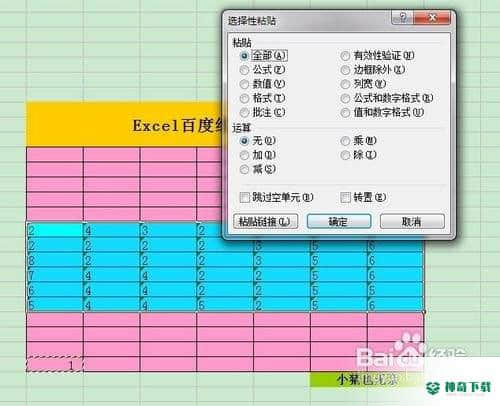Choose the 公式 radio option
This screenshot has width=500, height=406.
click(244, 70)
